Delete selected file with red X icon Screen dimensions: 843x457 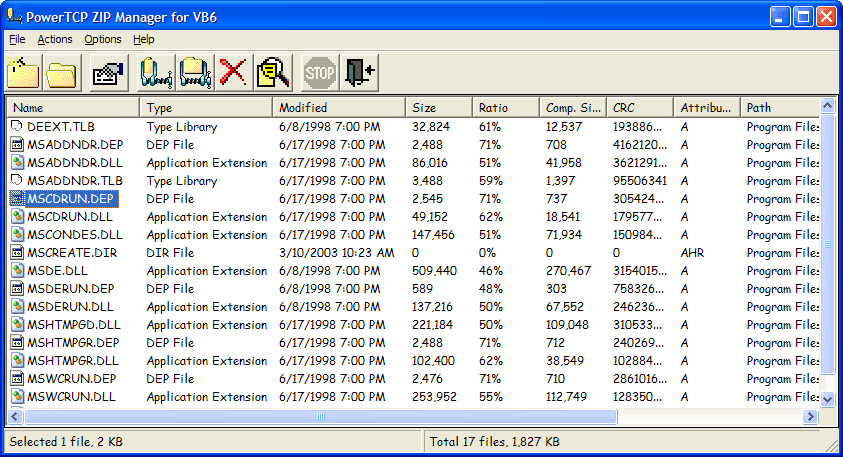pos(233,73)
